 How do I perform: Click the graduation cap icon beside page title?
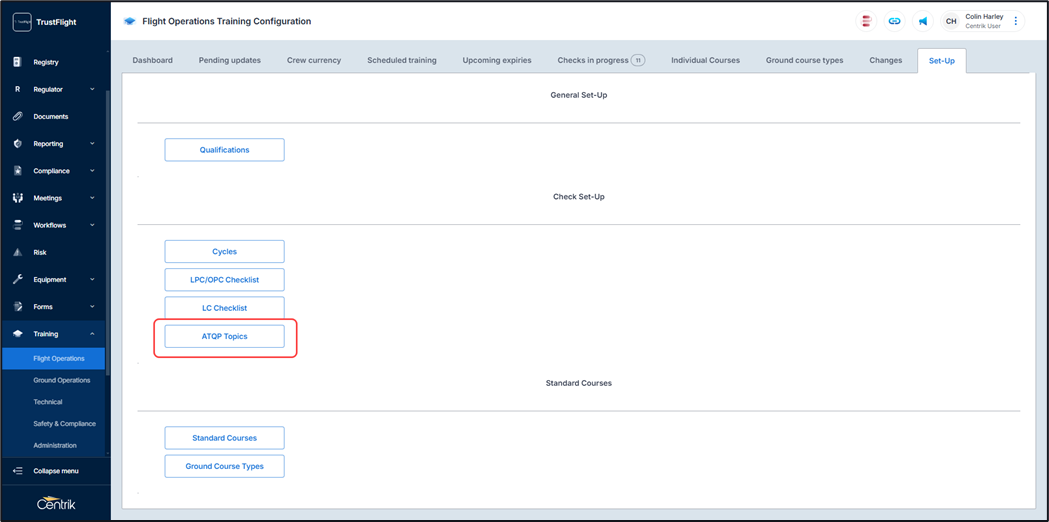[x=130, y=21]
